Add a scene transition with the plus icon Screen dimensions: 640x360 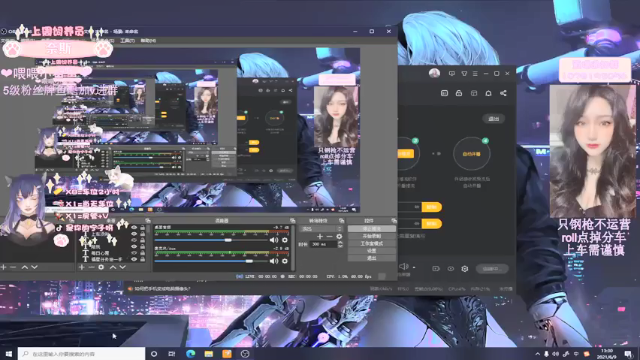pos(320,236)
